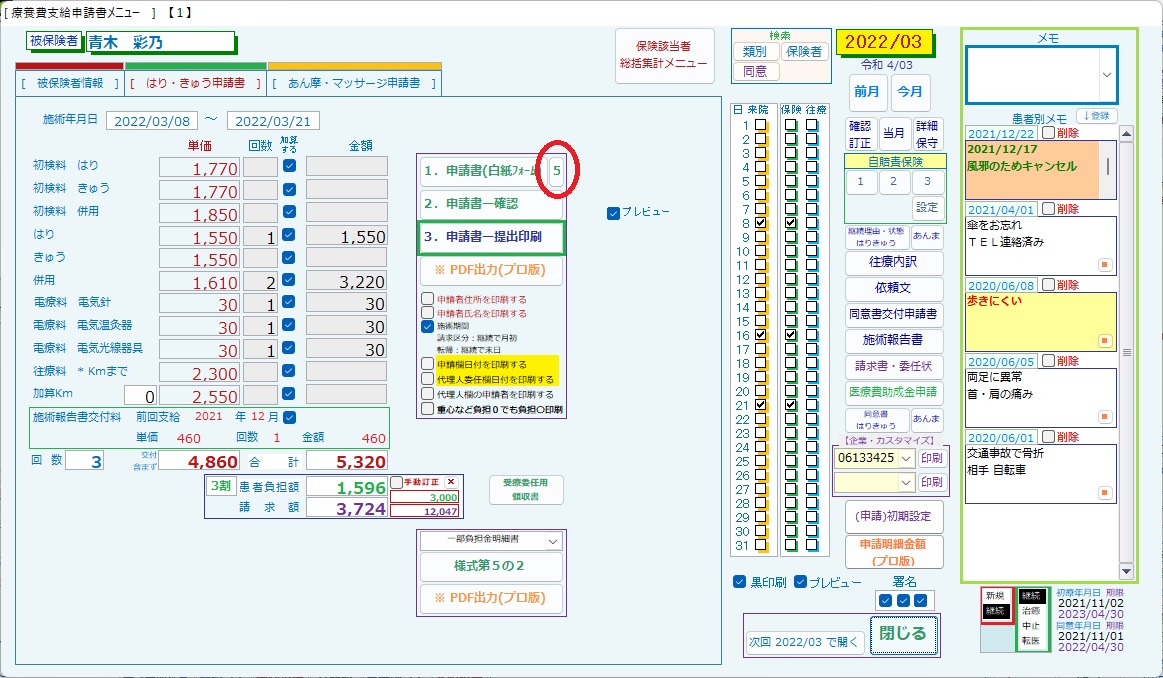The width and height of the screenshot is (1163, 678).
Task: Enable the 手動訂正 checkbox
Action: click(396, 482)
